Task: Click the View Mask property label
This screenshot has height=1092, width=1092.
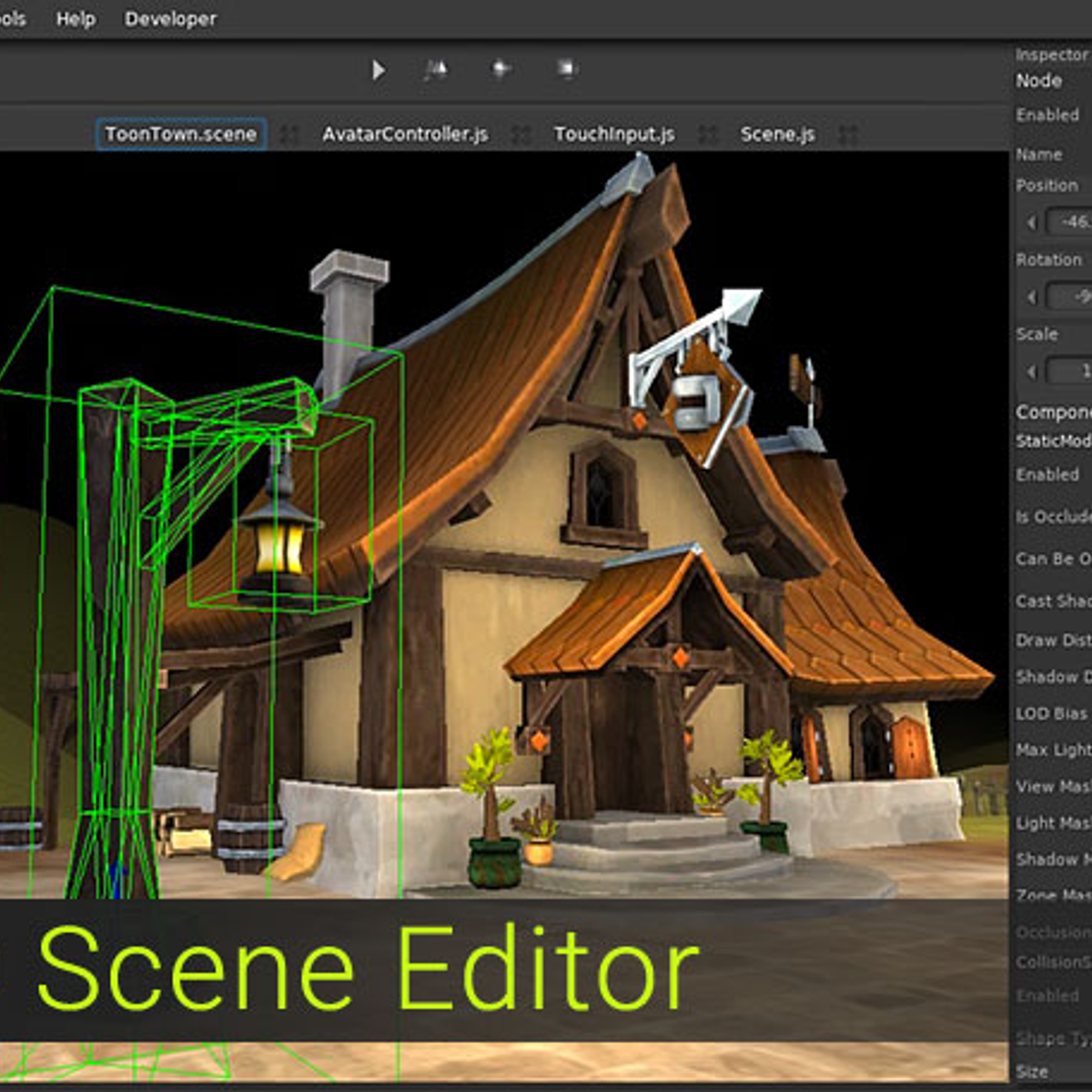Action: click(1054, 786)
